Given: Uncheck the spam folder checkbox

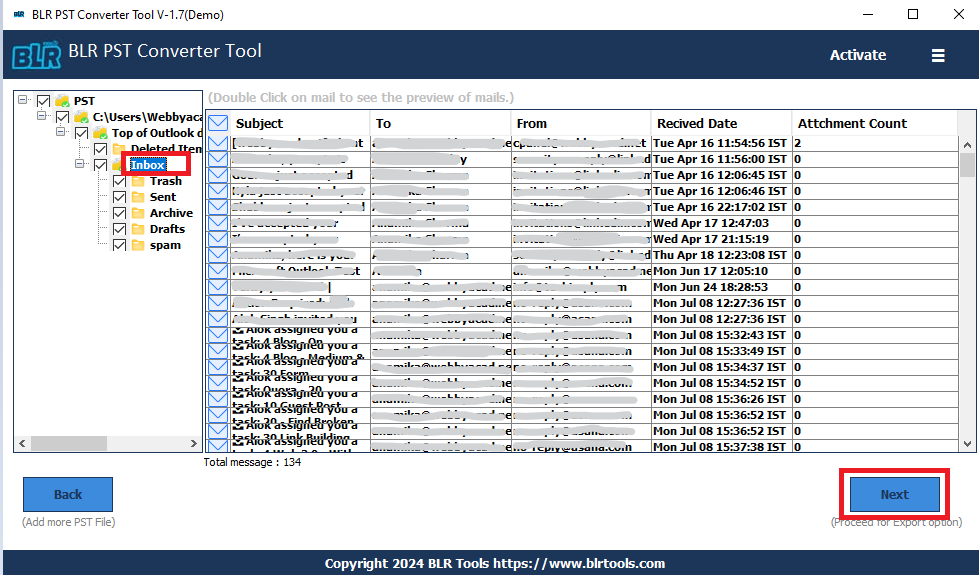Looking at the screenshot, I should 119,245.
